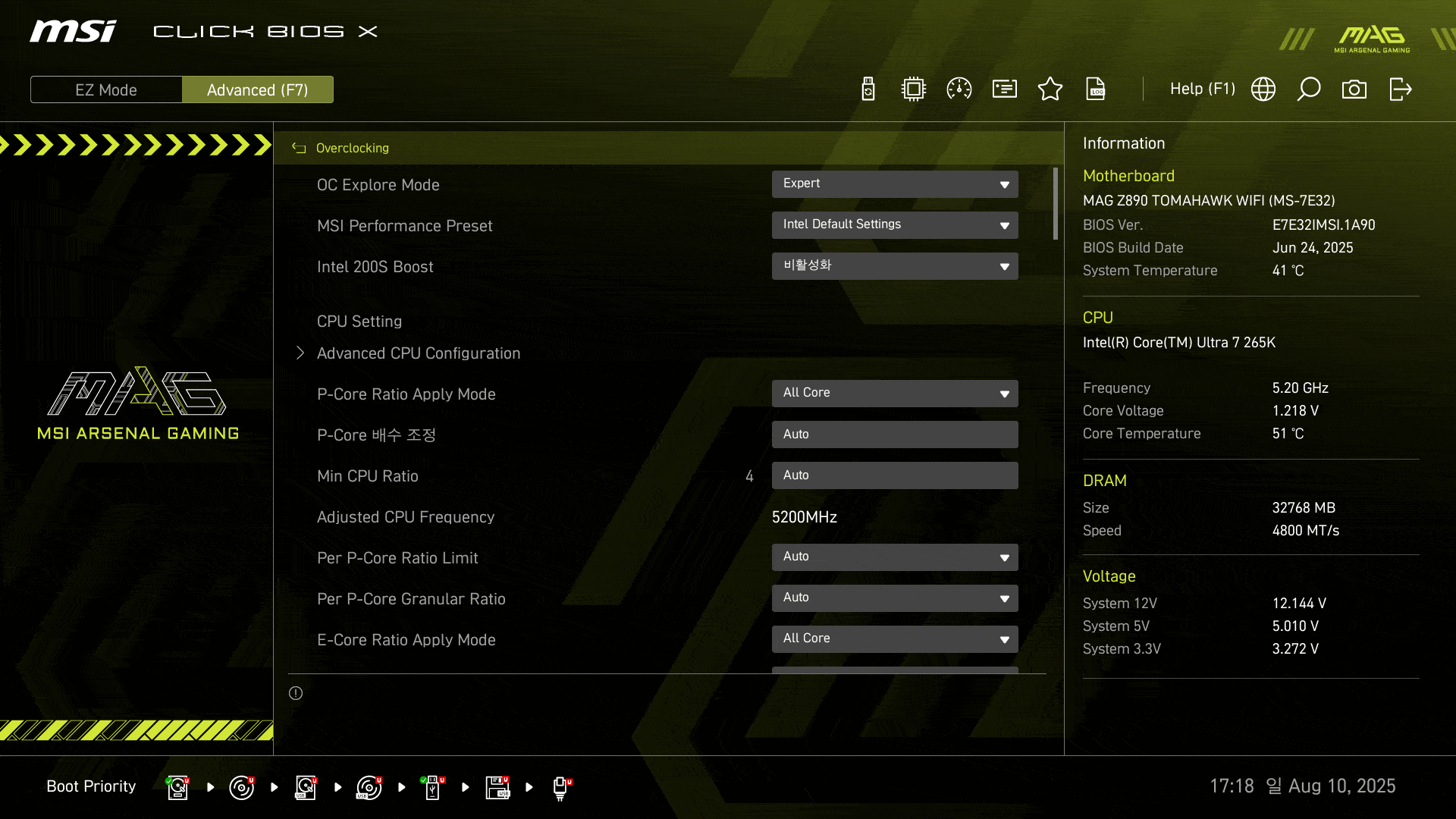Select the USB hard disk boot device icon

pyautogui.click(x=306, y=787)
